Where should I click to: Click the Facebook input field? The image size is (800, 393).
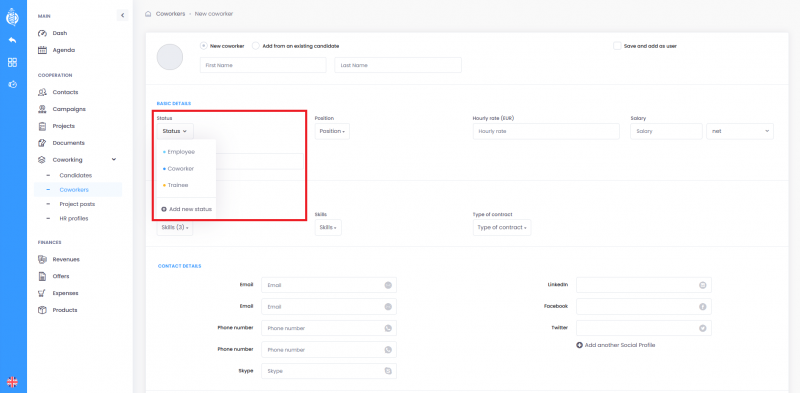point(644,307)
